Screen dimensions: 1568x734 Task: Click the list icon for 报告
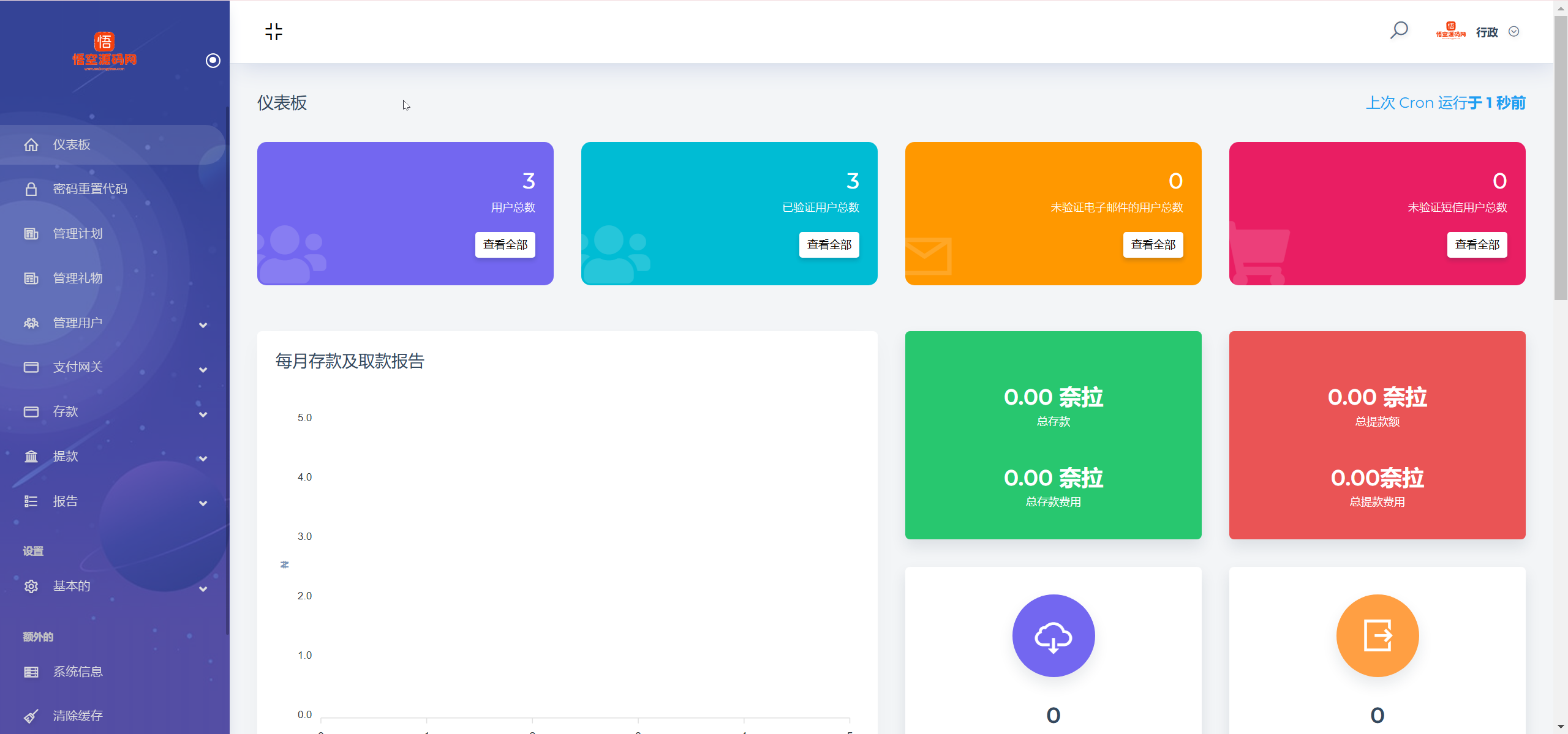pos(31,501)
